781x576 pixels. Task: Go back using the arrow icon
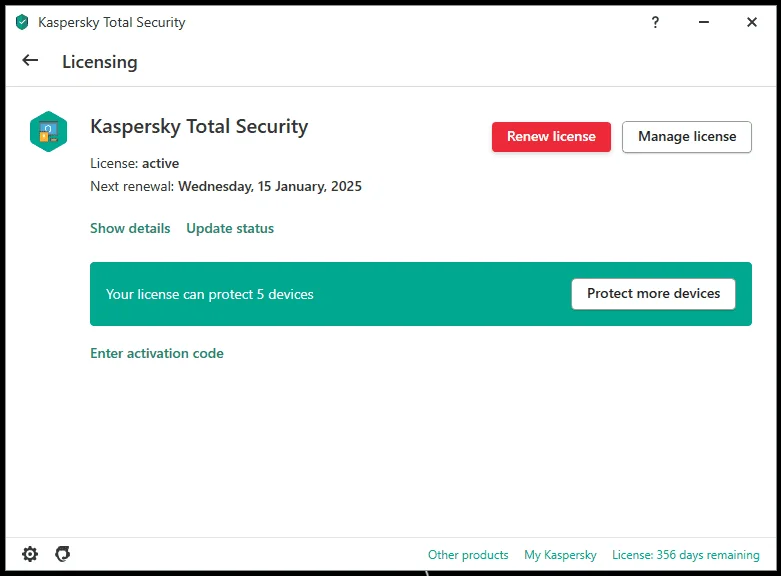(30, 60)
